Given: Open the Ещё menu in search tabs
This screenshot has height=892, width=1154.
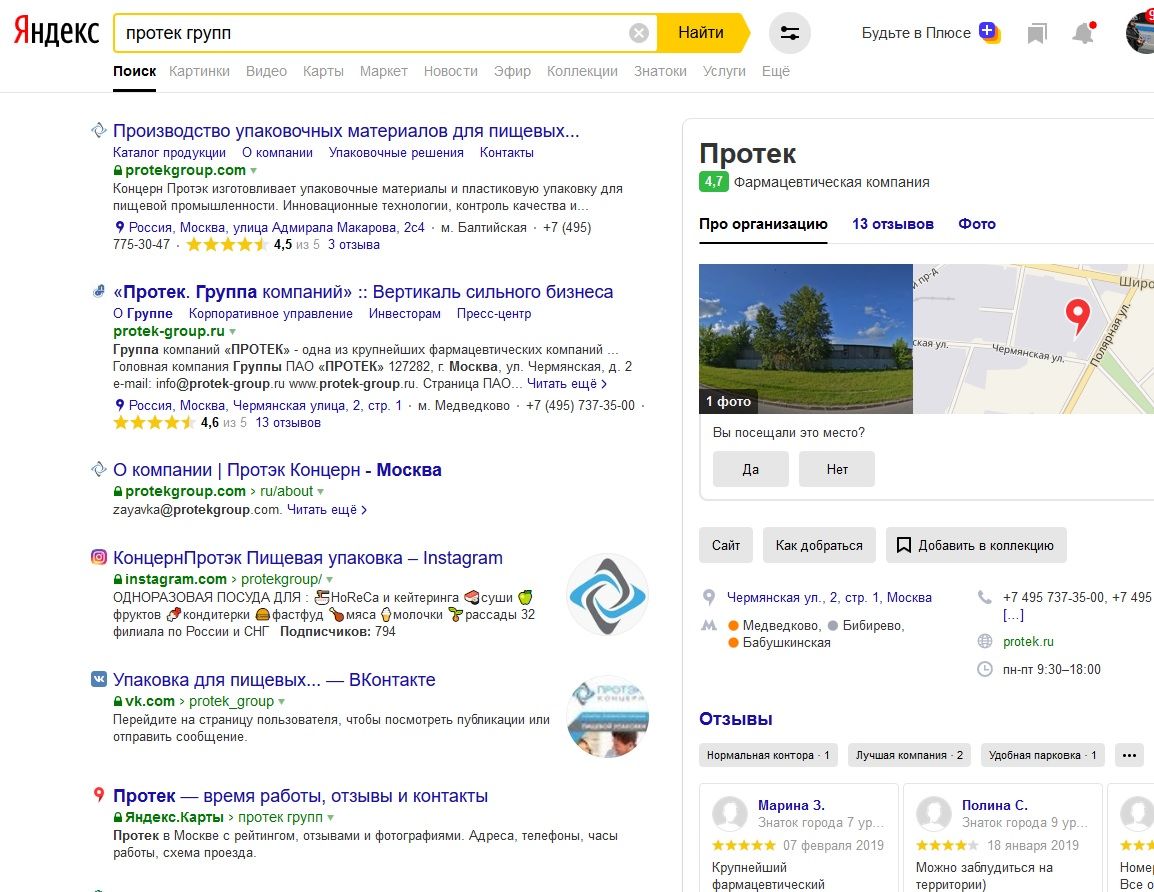Looking at the screenshot, I should [776, 71].
